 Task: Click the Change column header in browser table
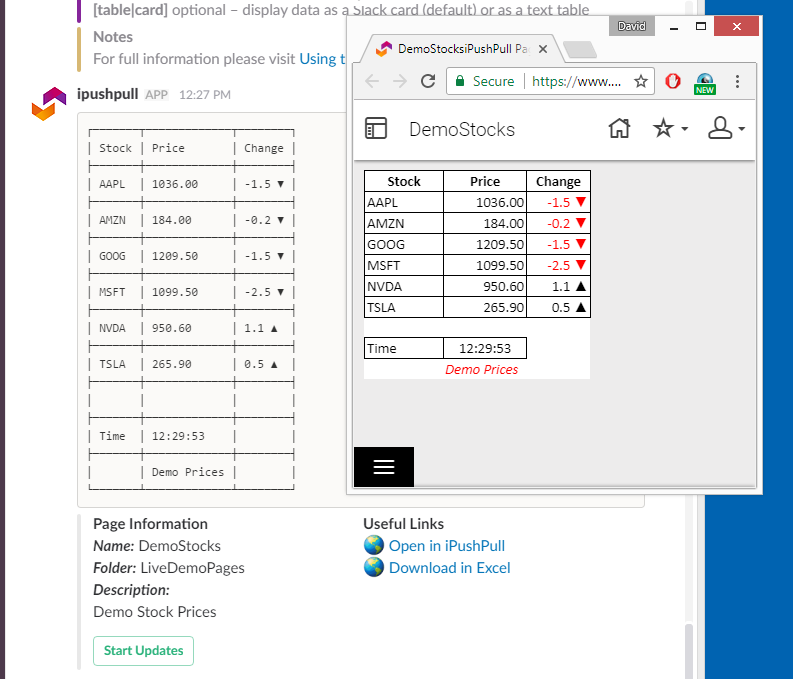tap(558, 182)
